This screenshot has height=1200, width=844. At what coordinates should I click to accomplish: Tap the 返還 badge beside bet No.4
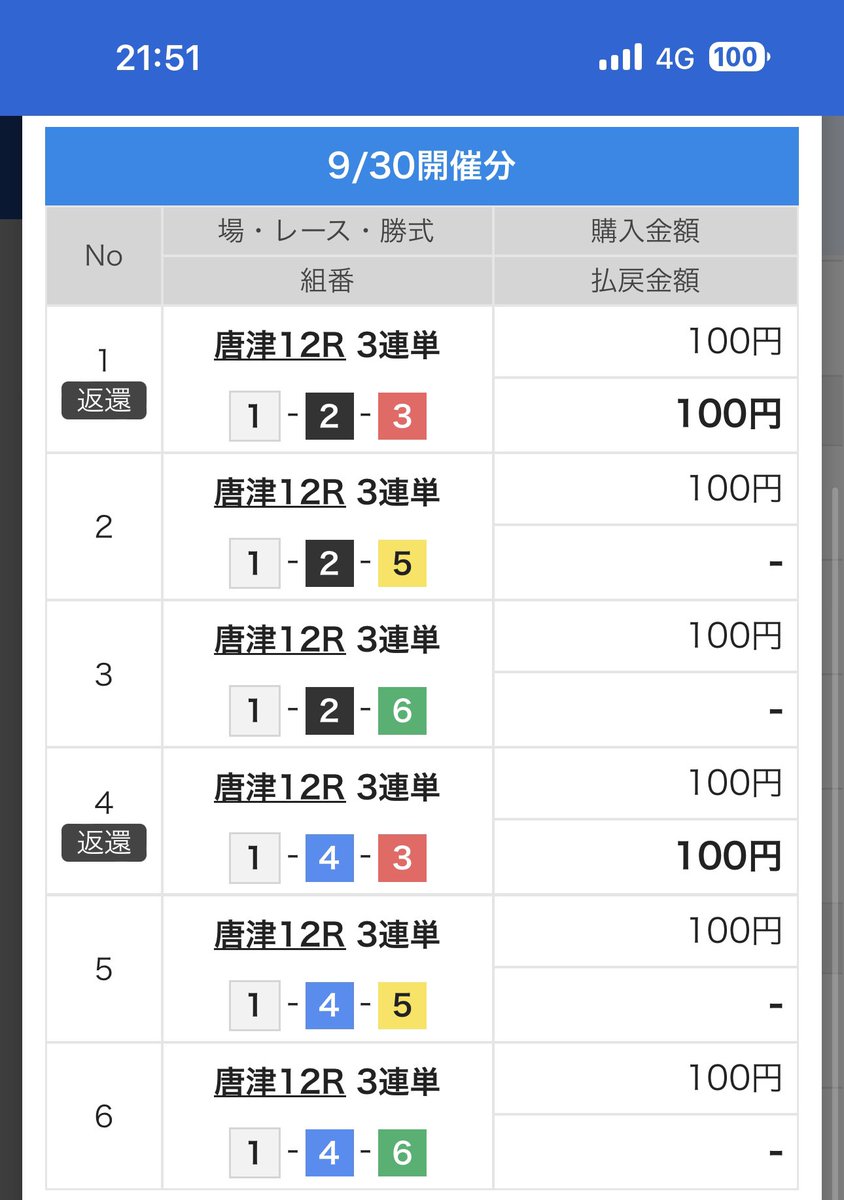click(103, 843)
